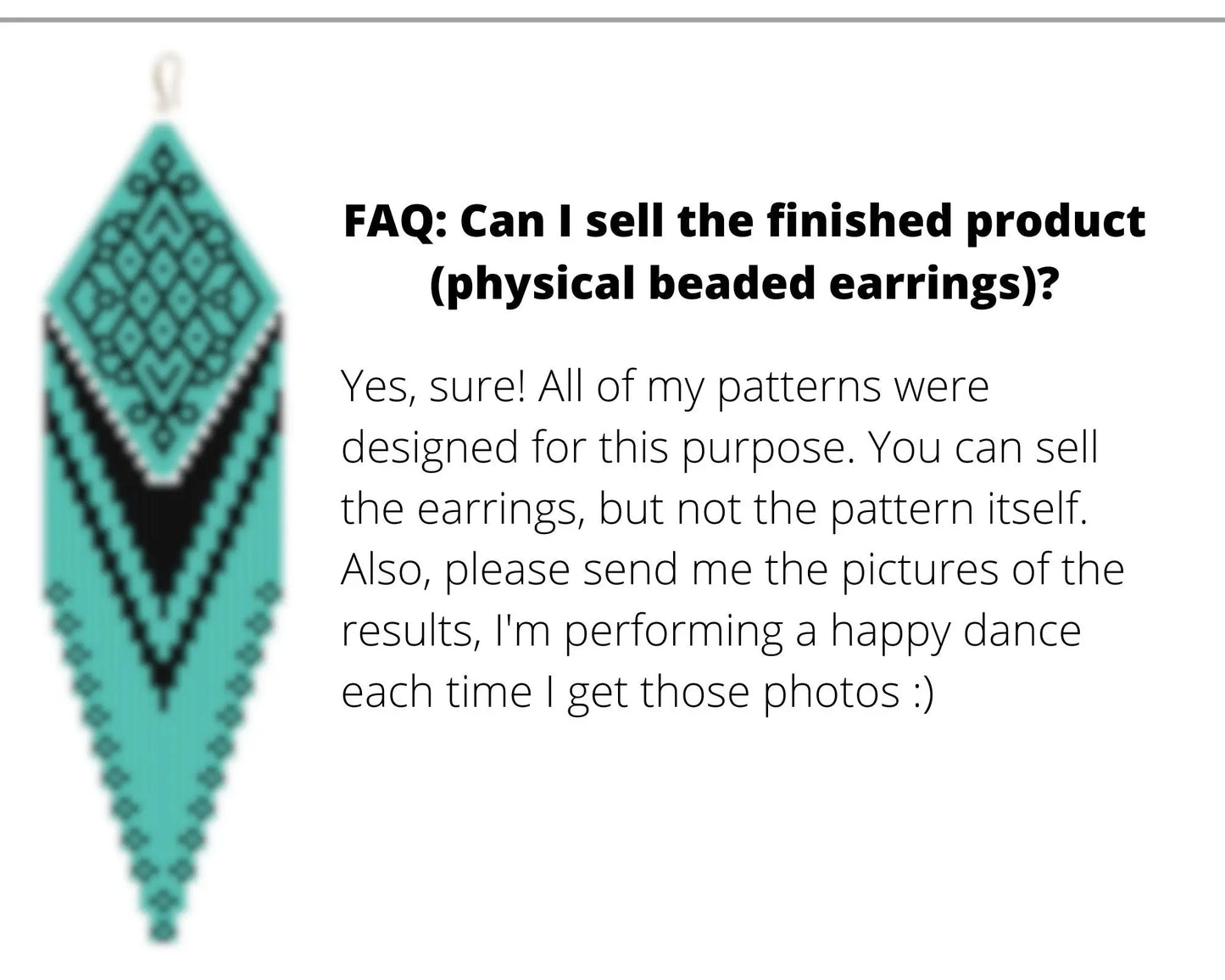This screenshot has width=1225, height=980.
Task: Click the smiley emoticon ending the answer
Action: (923, 692)
